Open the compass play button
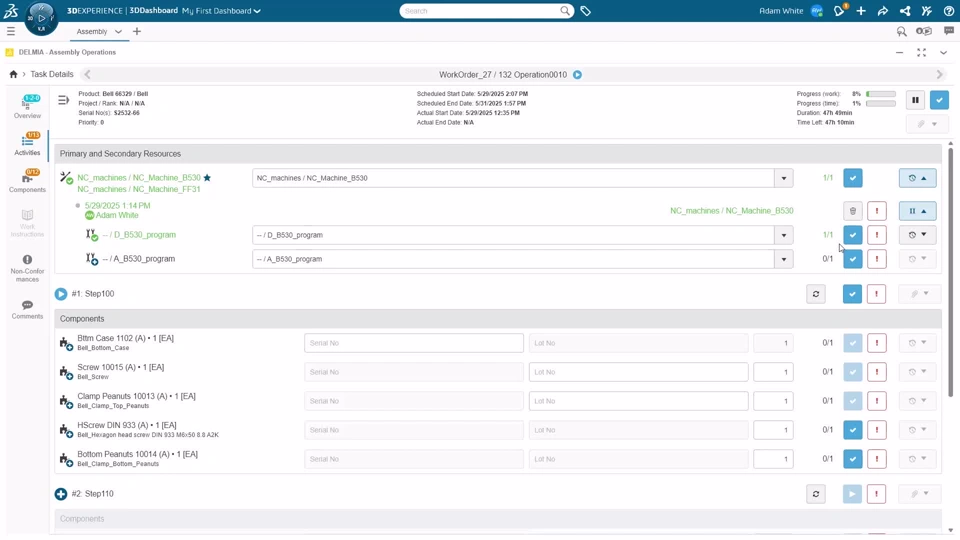The height and width of the screenshot is (540, 960). point(42,18)
